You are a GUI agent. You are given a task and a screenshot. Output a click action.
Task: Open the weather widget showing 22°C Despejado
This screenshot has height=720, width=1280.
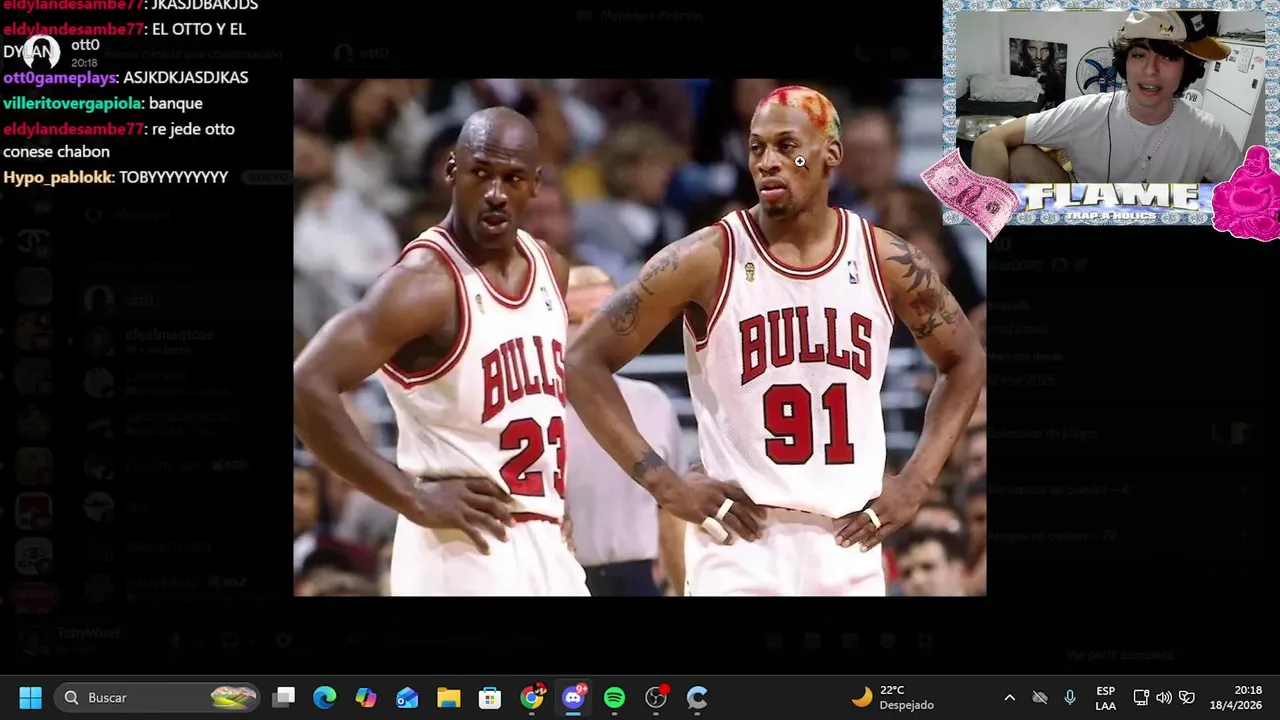pos(892,697)
